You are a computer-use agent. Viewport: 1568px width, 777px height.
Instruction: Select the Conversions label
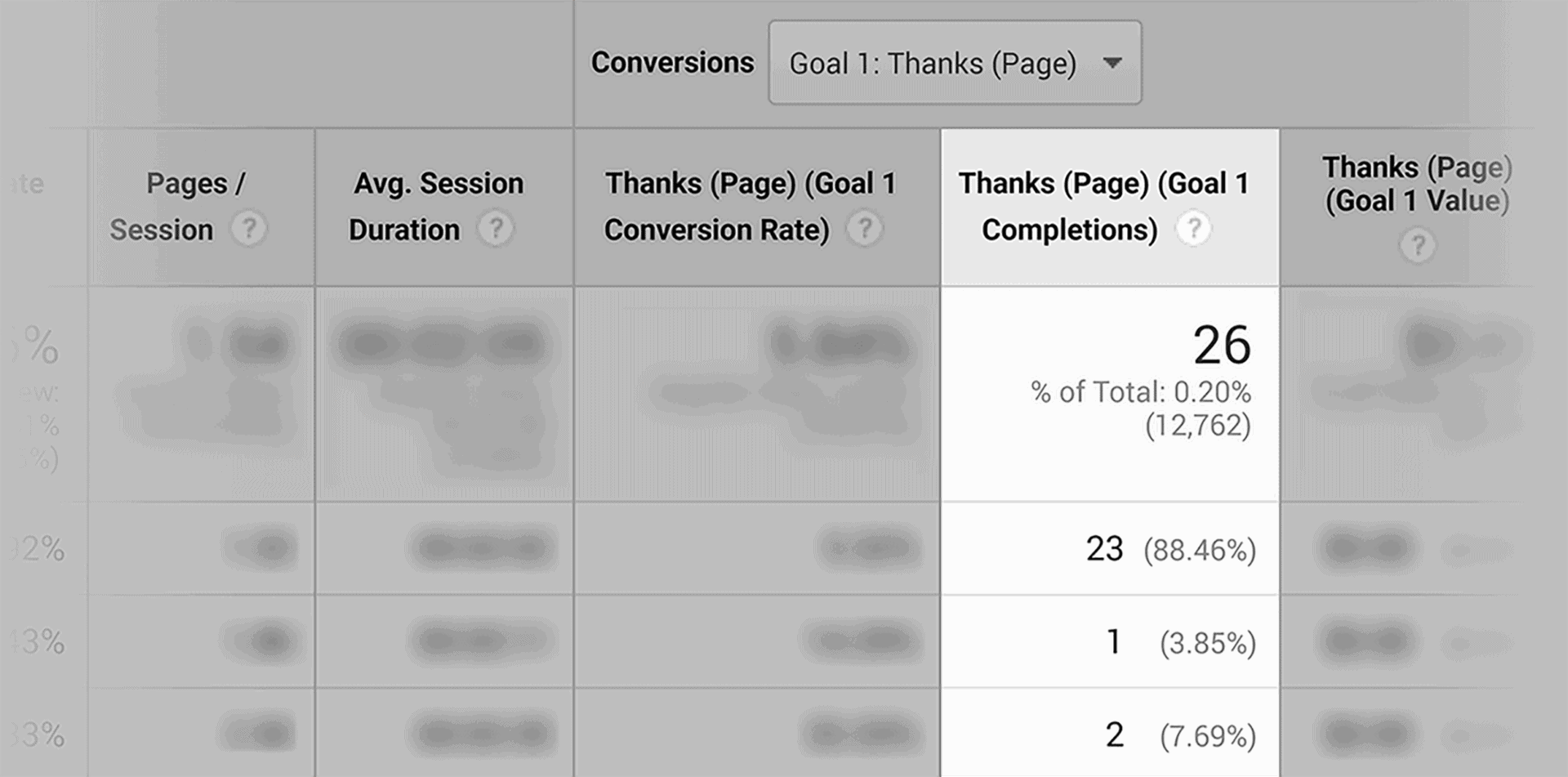tap(672, 63)
